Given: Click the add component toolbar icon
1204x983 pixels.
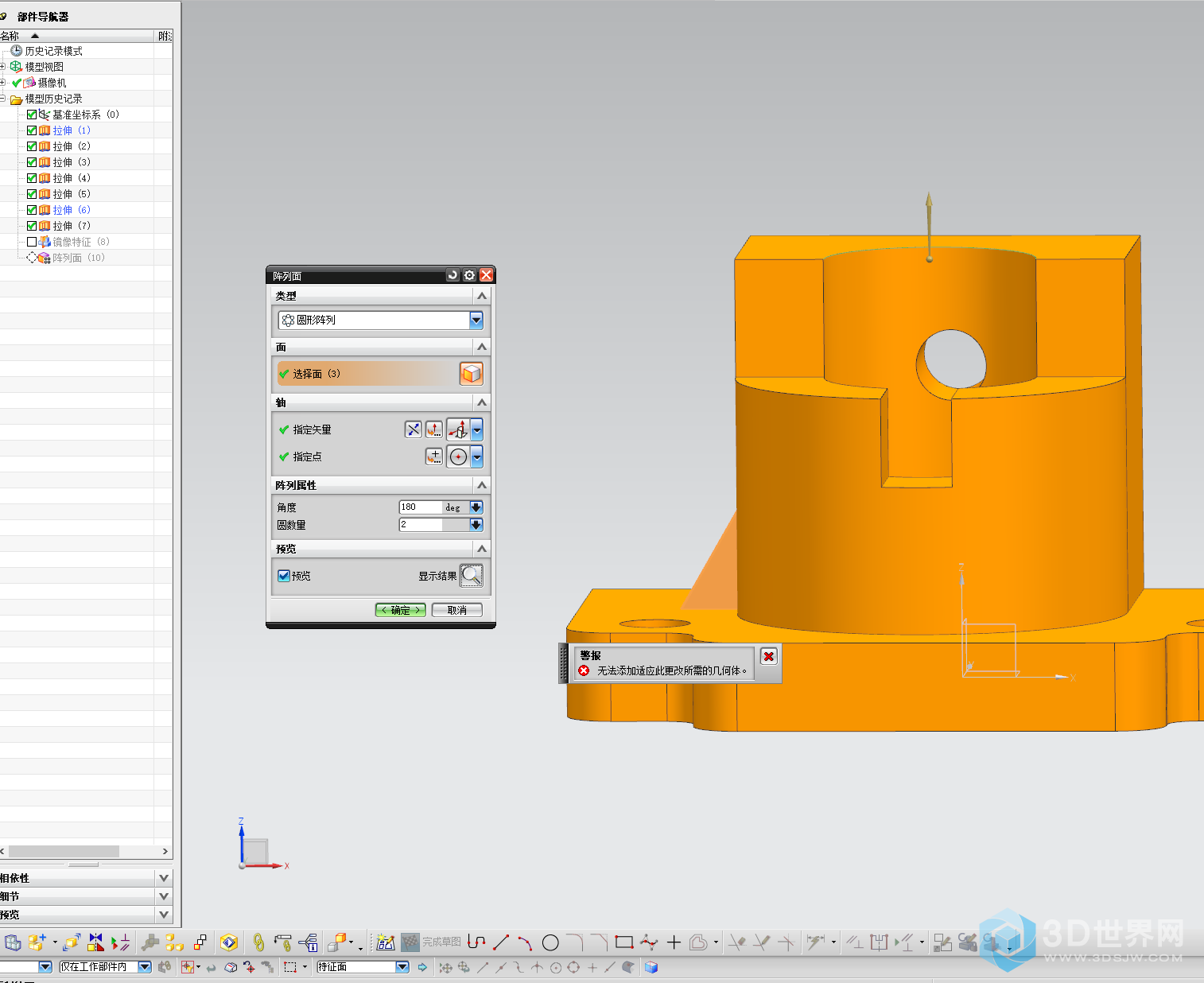Looking at the screenshot, I should [x=36, y=942].
